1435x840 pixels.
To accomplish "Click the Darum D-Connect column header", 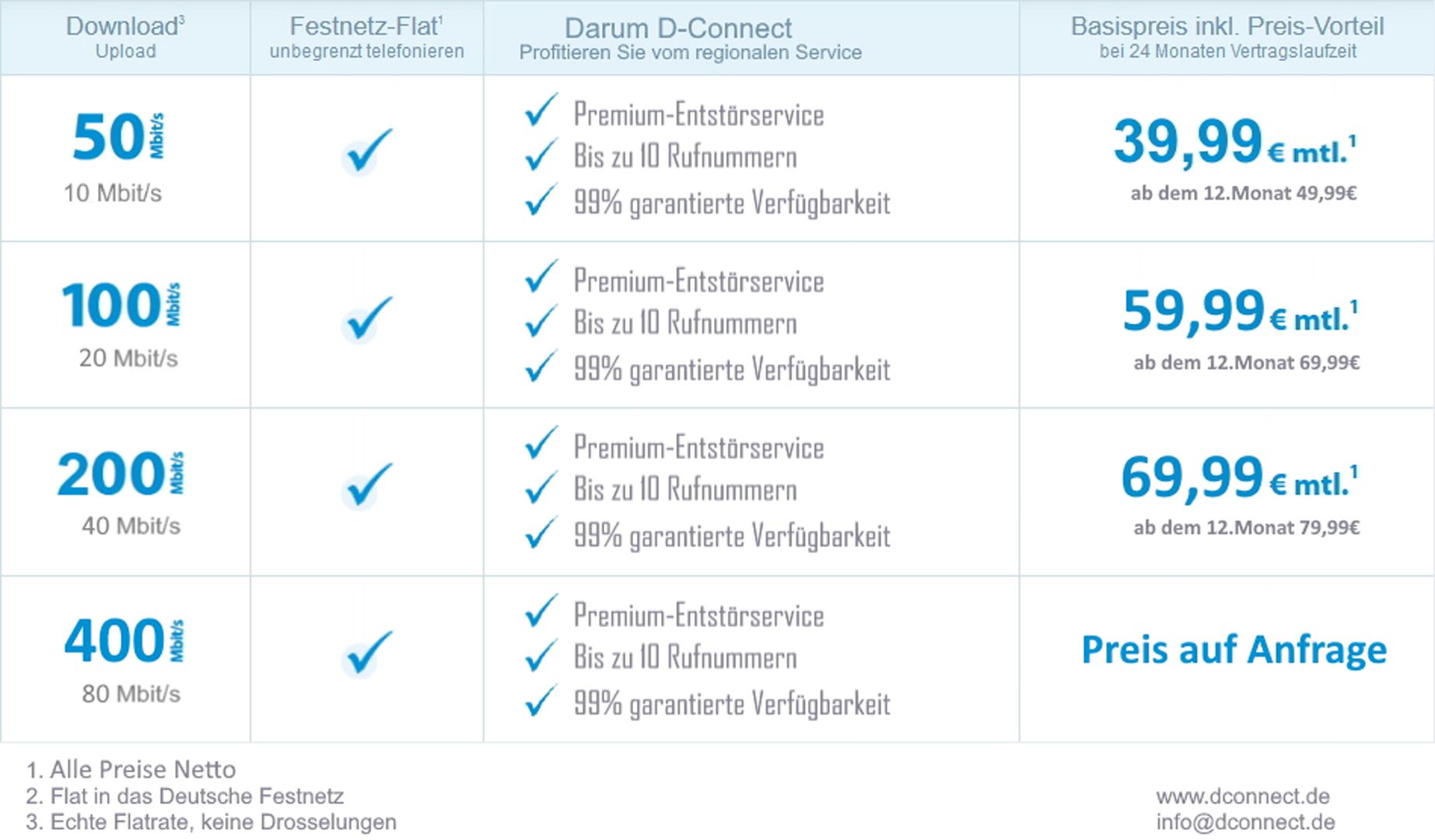I will point(690,38).
